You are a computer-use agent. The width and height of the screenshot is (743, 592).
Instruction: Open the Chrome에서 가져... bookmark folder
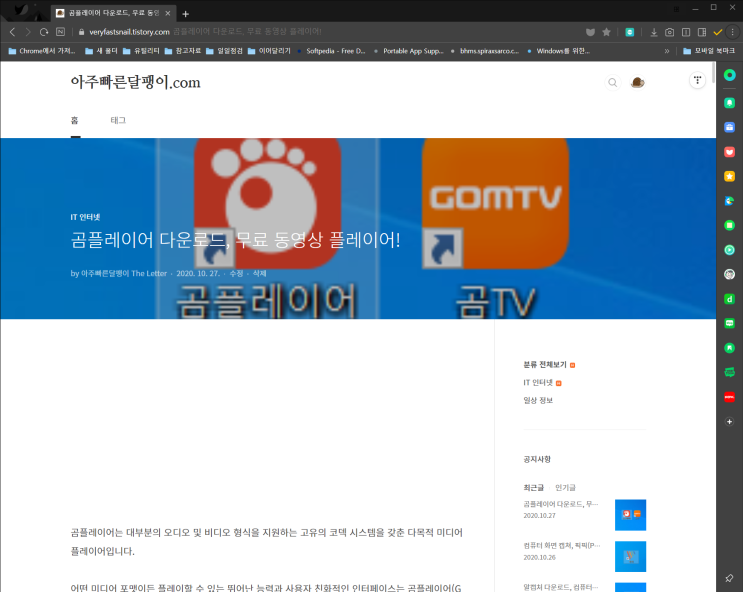click(42, 51)
